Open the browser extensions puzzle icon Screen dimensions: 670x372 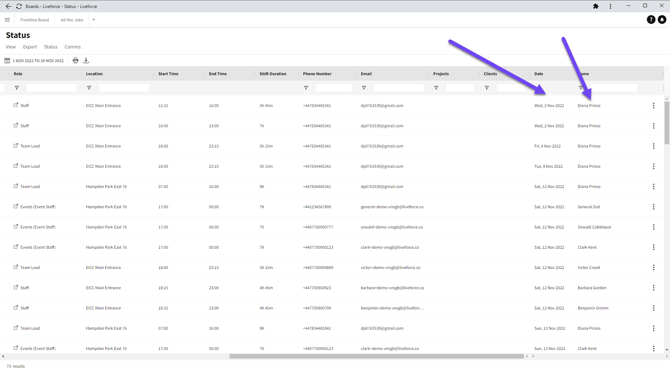click(x=596, y=6)
